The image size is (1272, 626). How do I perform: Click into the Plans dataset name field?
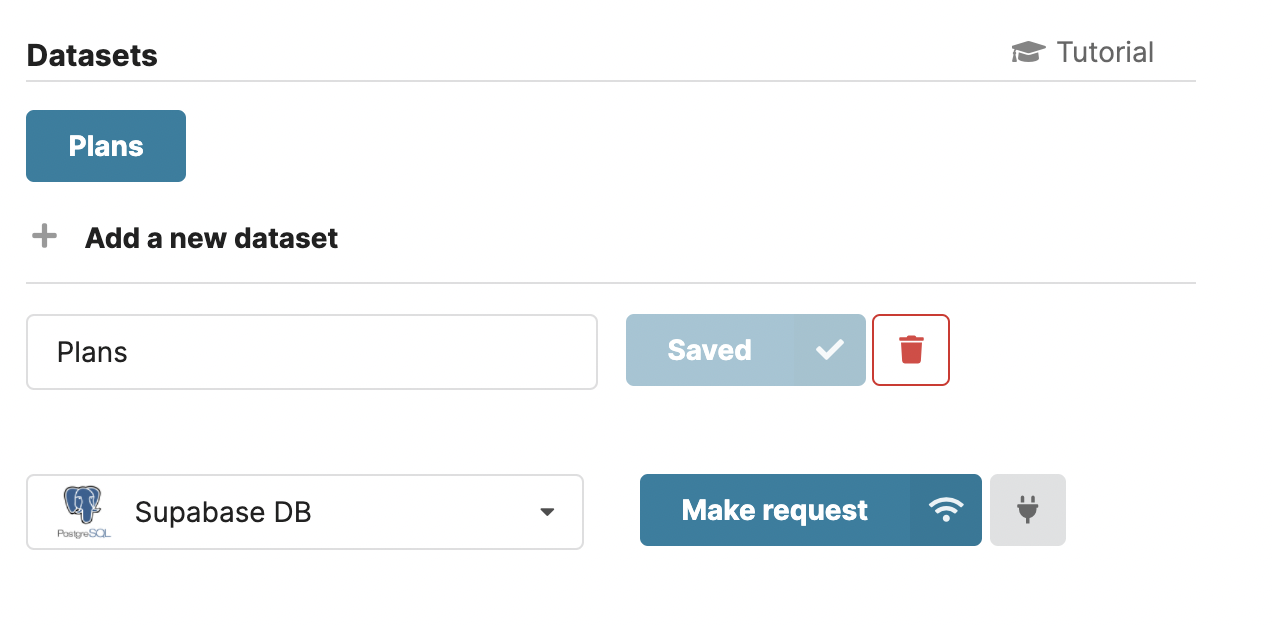pyautogui.click(x=311, y=352)
